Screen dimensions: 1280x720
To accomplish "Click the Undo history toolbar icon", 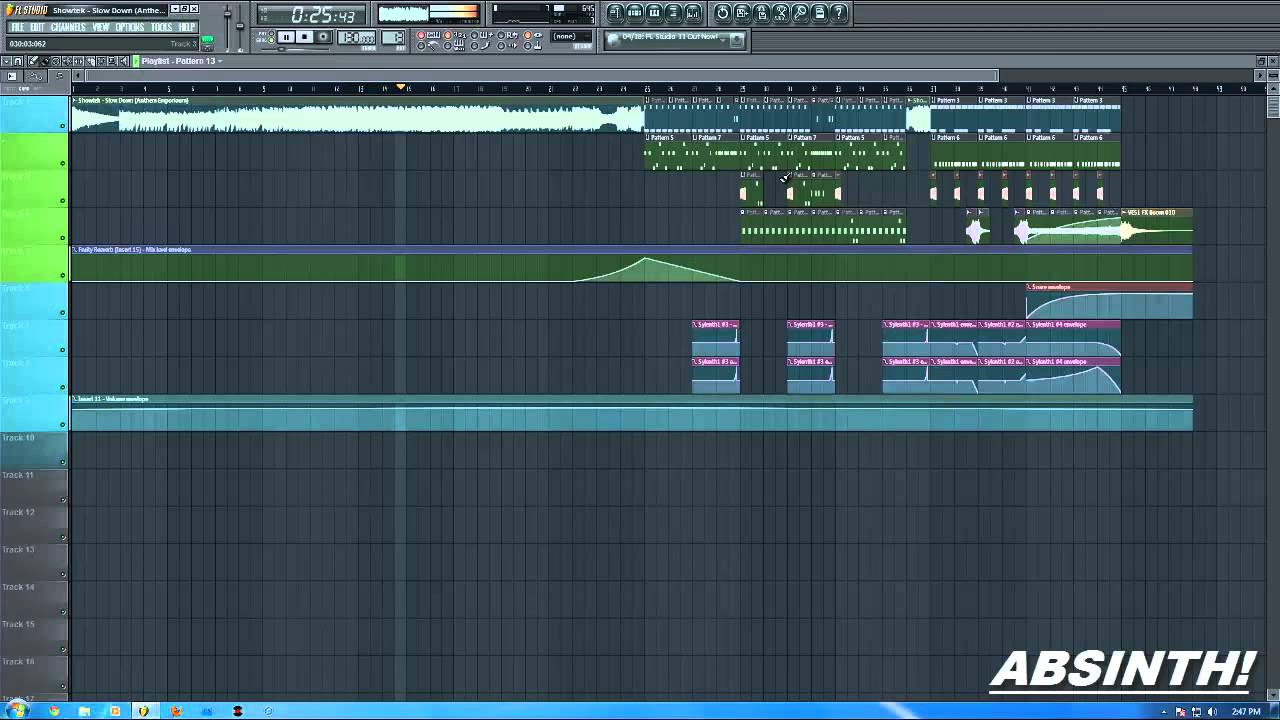I will (722, 13).
